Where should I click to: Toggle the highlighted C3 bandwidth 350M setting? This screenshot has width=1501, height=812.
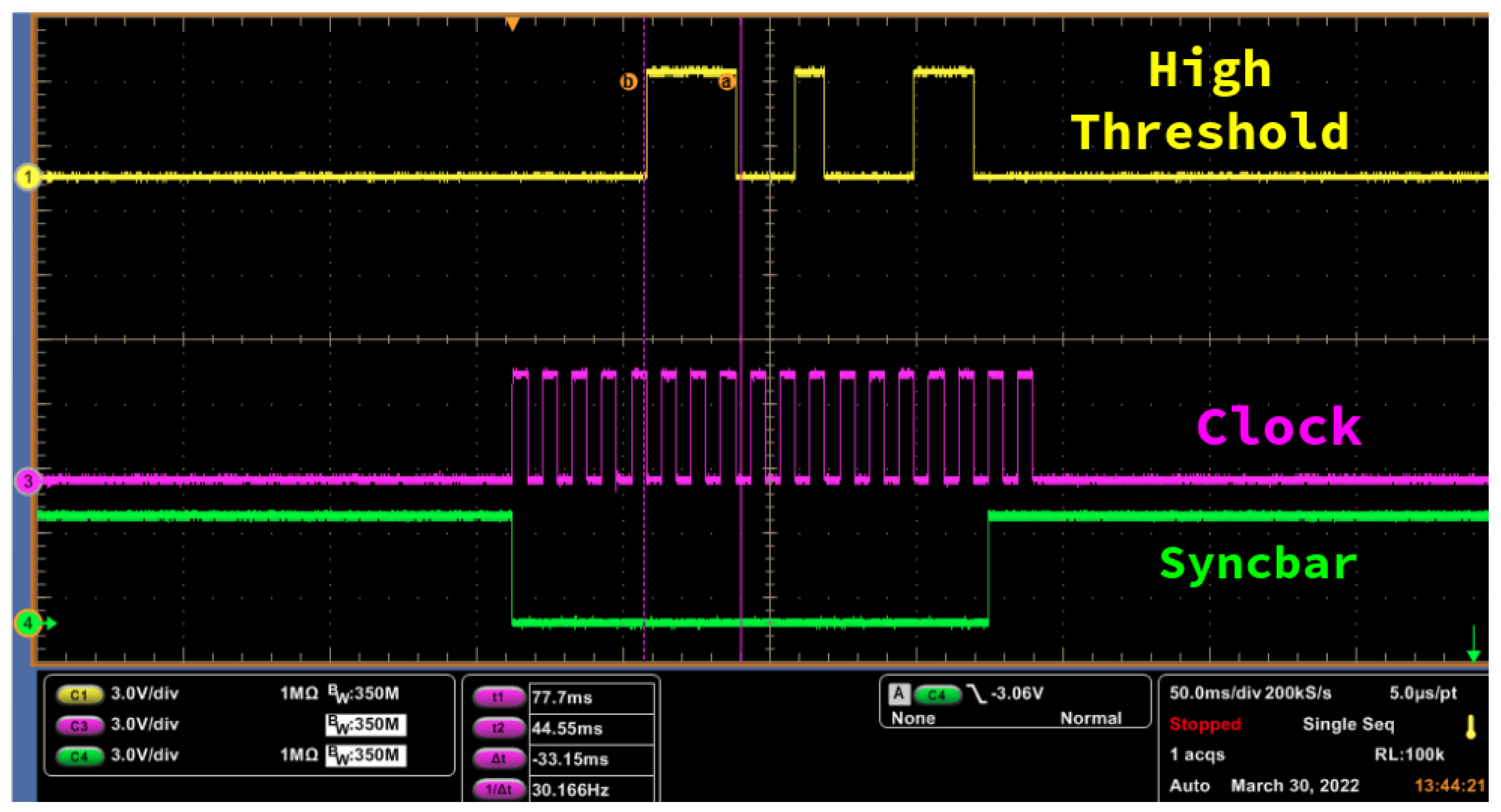365,726
